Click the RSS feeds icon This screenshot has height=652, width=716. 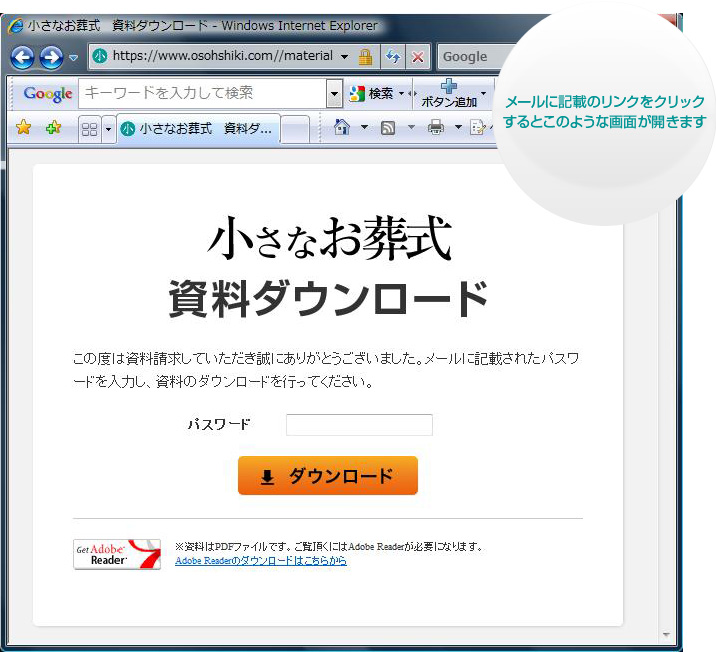(x=388, y=128)
